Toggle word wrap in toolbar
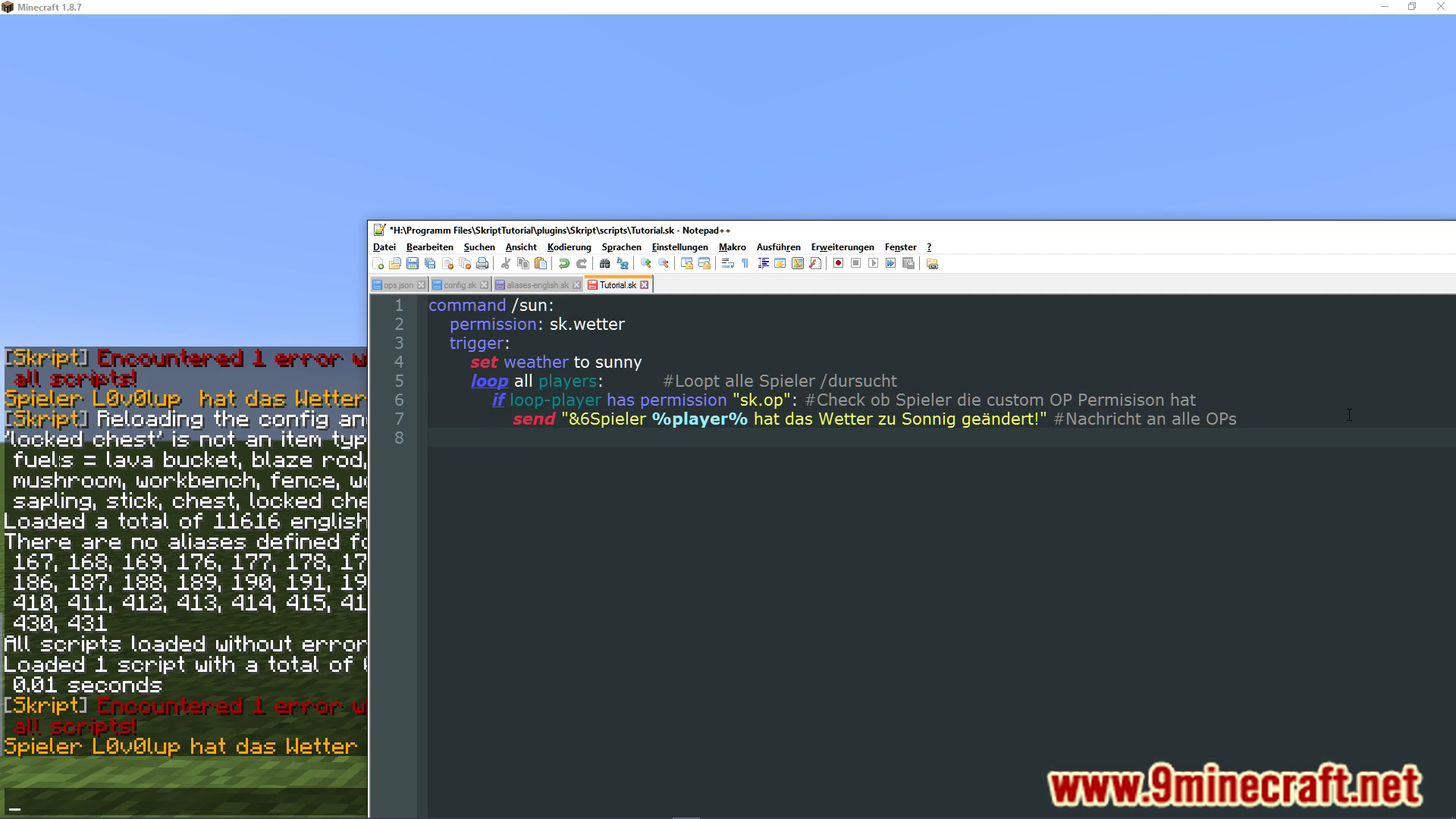Image resolution: width=1456 pixels, height=819 pixels. 728,264
